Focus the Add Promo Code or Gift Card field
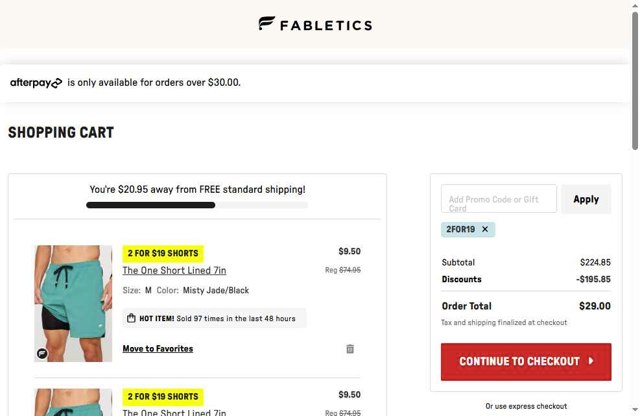Viewport: 640px width, 416px height. click(x=498, y=199)
